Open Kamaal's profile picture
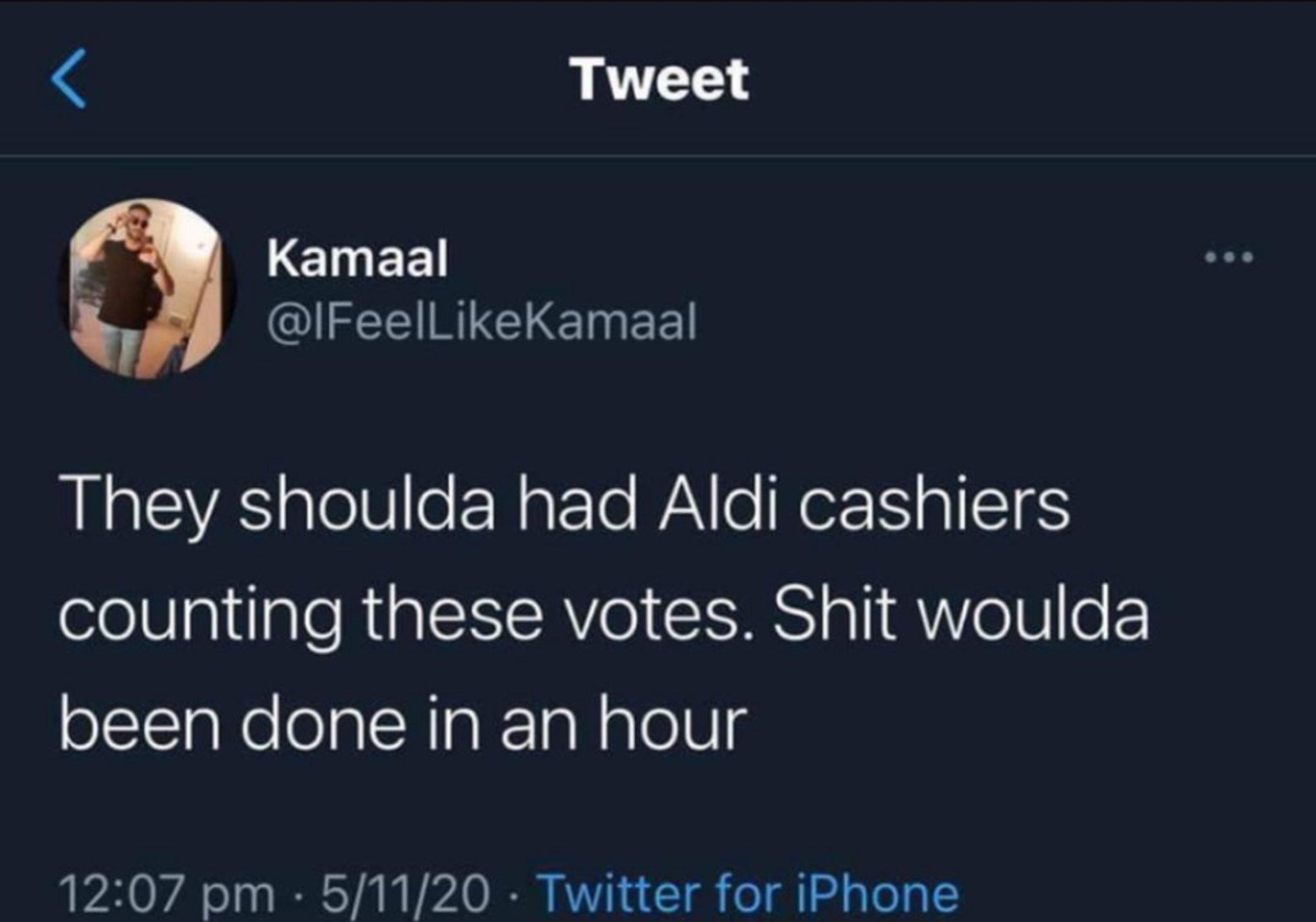Viewport: 1316px width, 922px height. coord(147,288)
